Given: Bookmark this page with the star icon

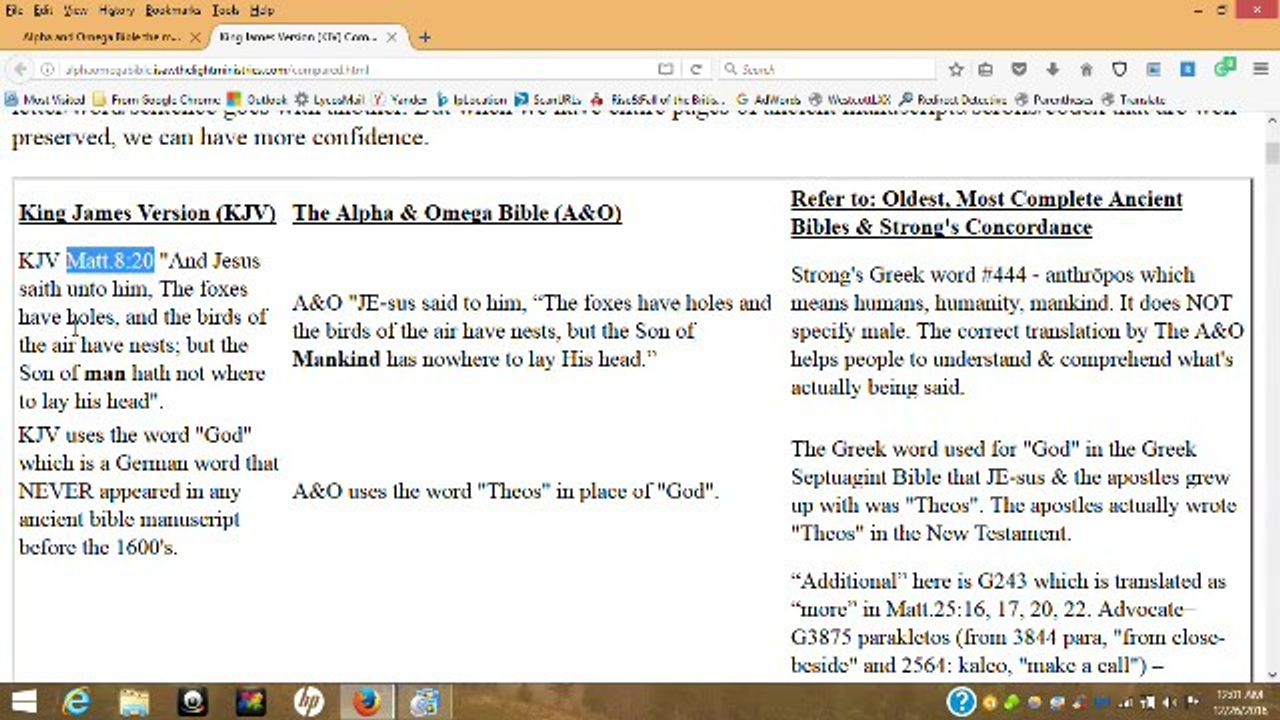Looking at the screenshot, I should tap(956, 69).
